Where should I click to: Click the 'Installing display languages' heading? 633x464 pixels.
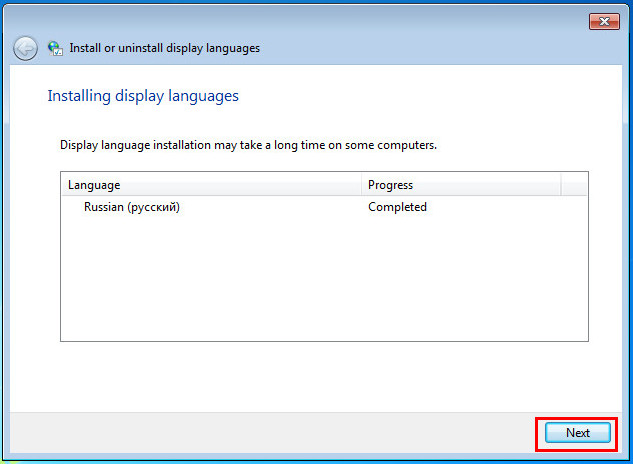143,96
